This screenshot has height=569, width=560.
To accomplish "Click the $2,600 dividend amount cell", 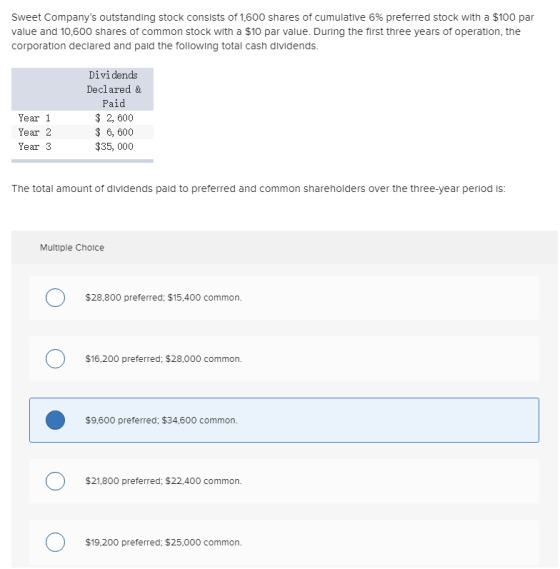I will pos(114,118).
